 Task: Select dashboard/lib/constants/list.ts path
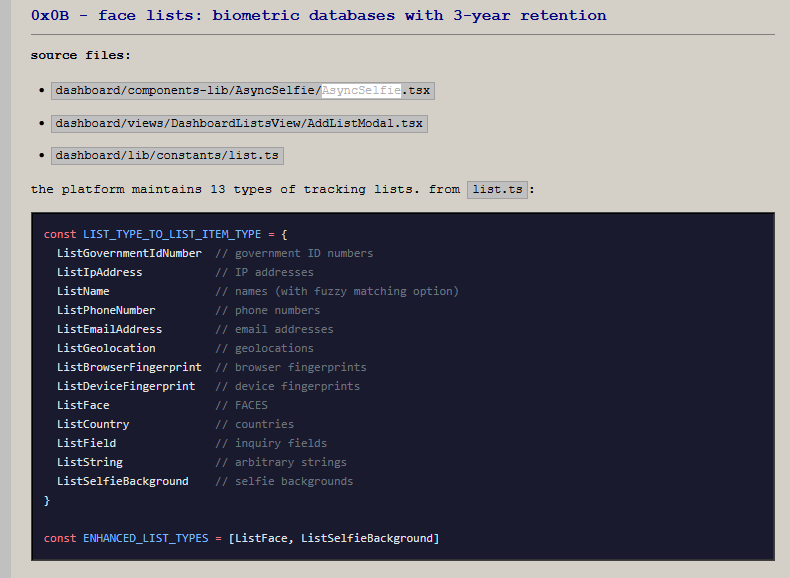click(x=167, y=156)
